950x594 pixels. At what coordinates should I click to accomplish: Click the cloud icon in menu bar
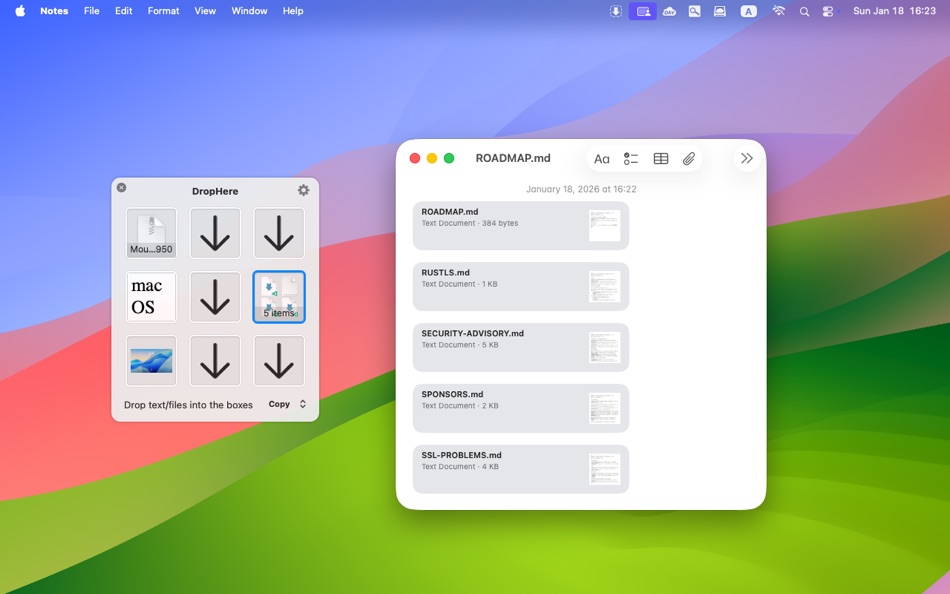coord(668,11)
